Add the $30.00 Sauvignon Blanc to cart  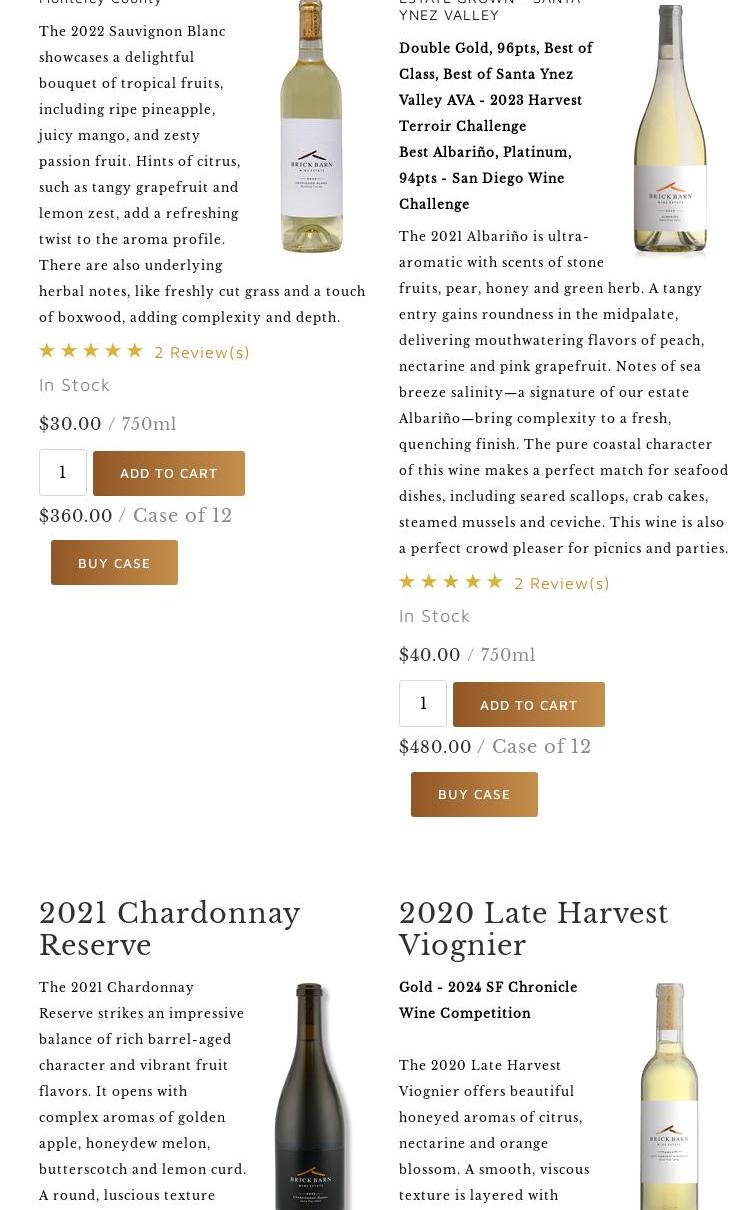[x=169, y=473]
